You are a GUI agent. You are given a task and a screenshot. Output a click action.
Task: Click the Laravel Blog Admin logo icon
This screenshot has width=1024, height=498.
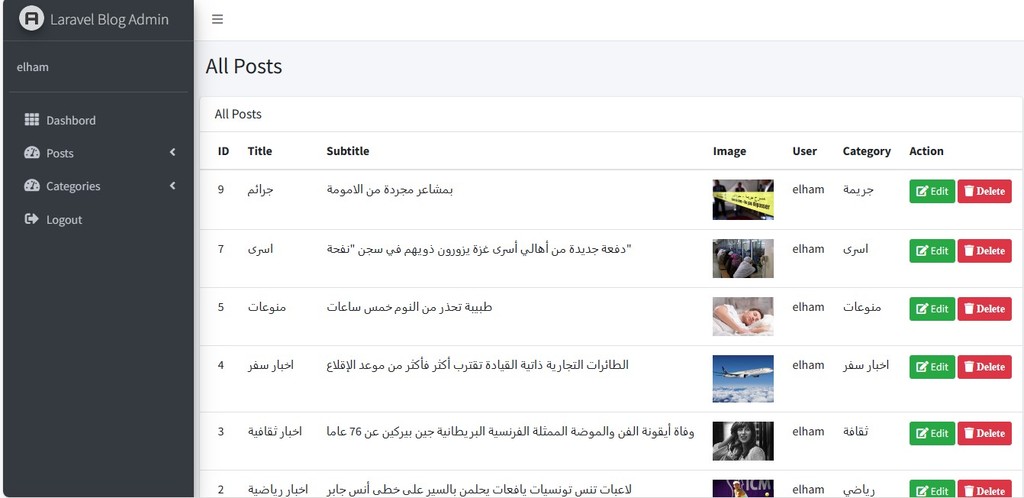point(31,18)
